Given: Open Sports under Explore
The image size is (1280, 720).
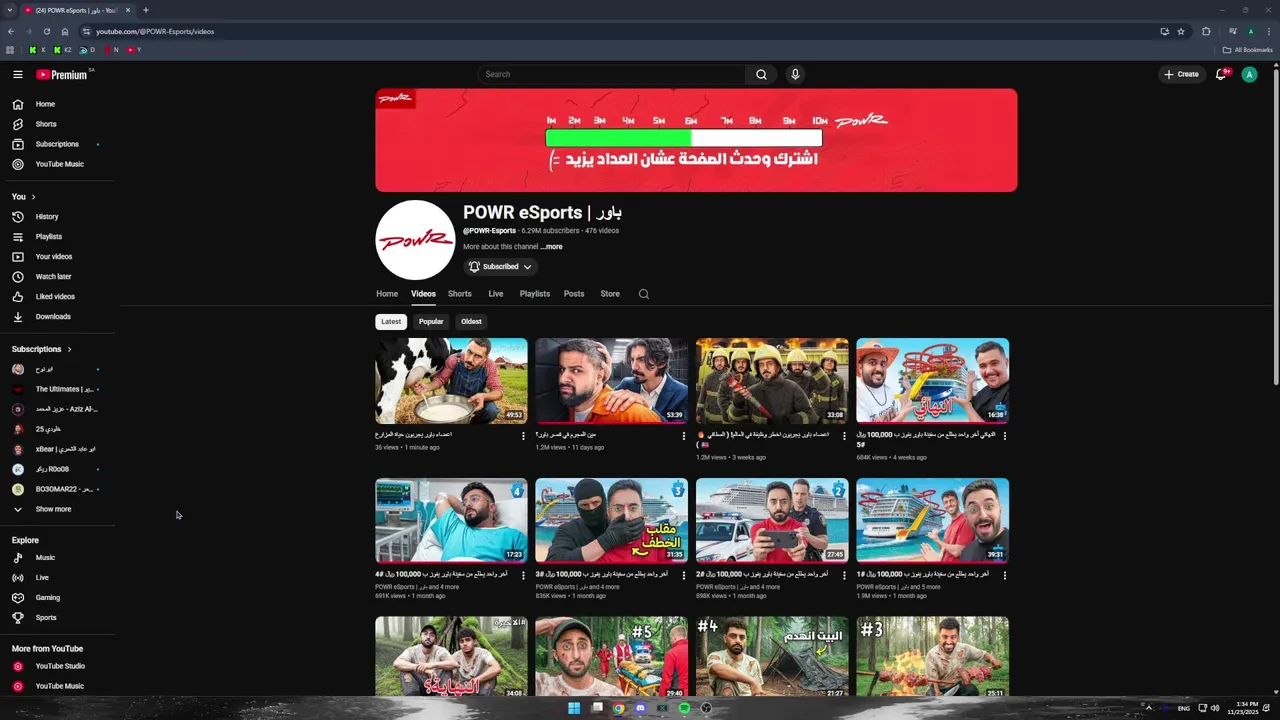Looking at the screenshot, I should 57,618.
